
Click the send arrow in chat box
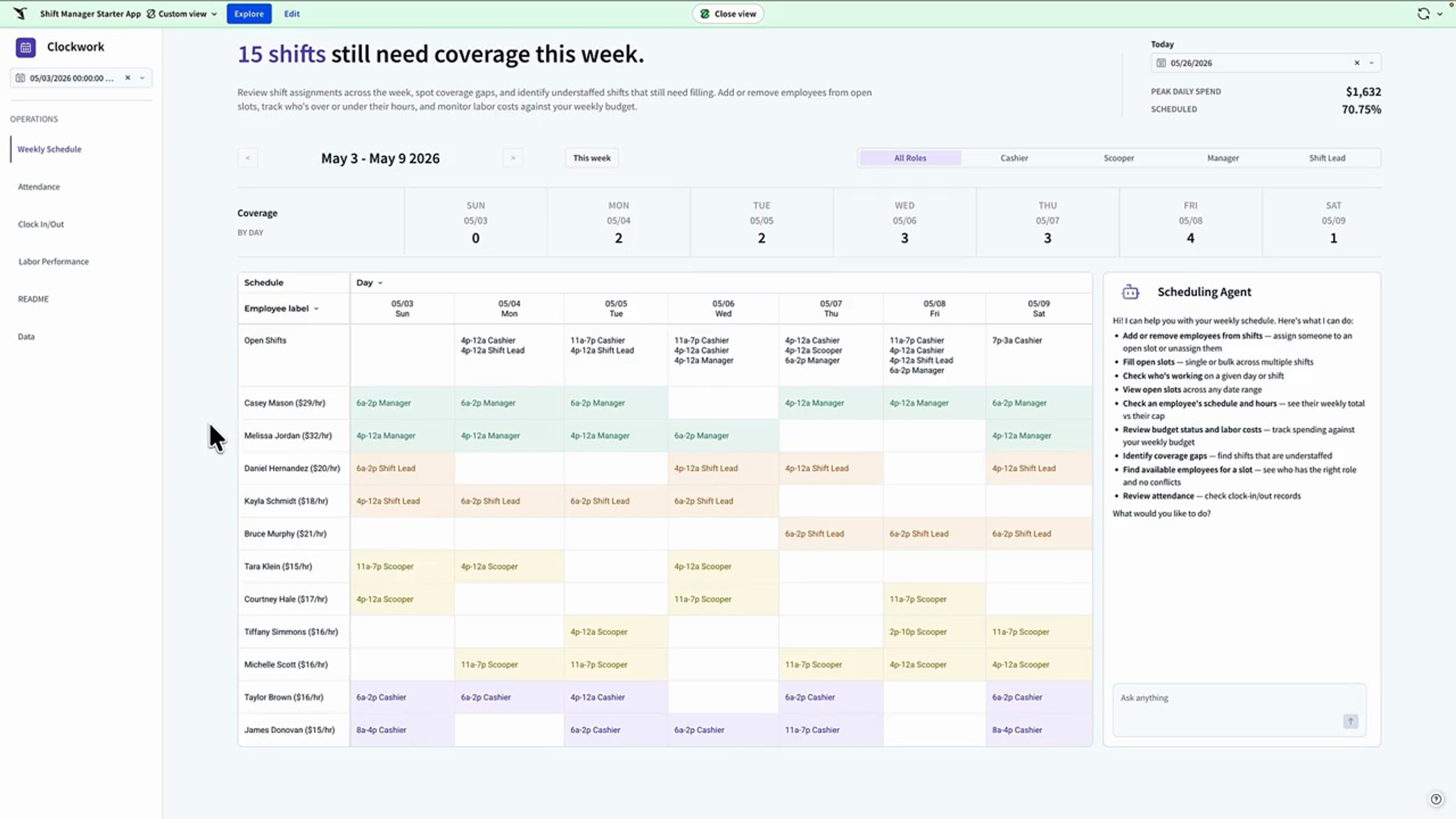coord(1350,721)
